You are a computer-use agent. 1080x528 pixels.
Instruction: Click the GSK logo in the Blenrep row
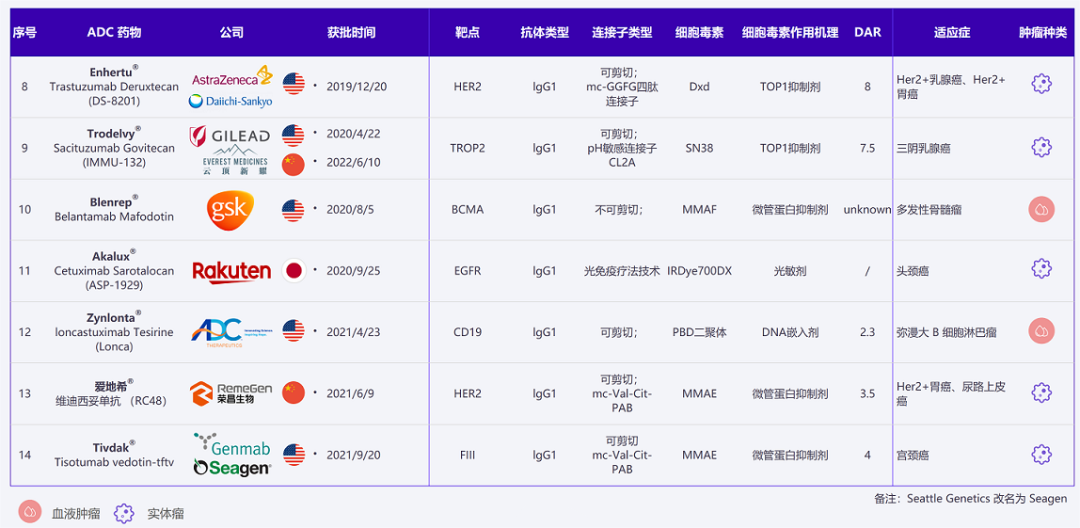click(x=231, y=209)
